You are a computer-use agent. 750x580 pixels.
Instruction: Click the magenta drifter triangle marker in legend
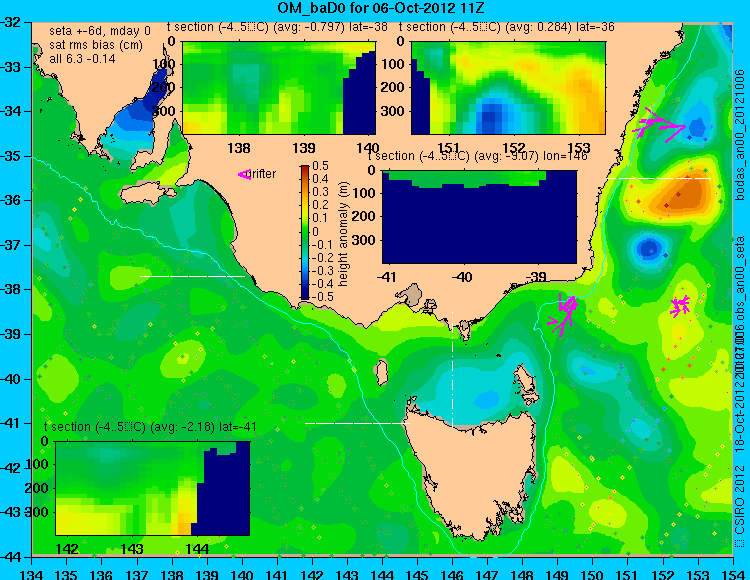pyautogui.click(x=244, y=175)
